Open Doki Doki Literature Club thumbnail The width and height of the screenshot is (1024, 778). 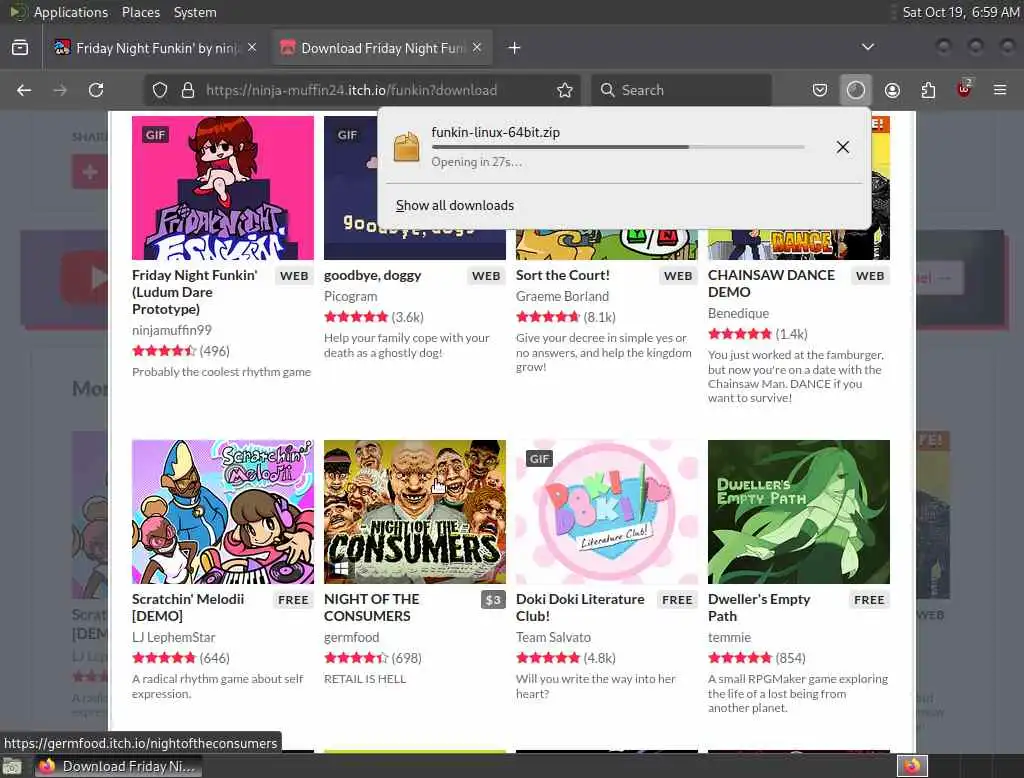tap(607, 511)
